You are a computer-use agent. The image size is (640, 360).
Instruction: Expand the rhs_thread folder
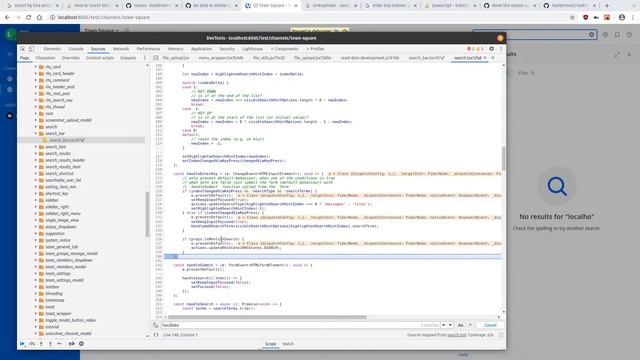(x=36, y=107)
